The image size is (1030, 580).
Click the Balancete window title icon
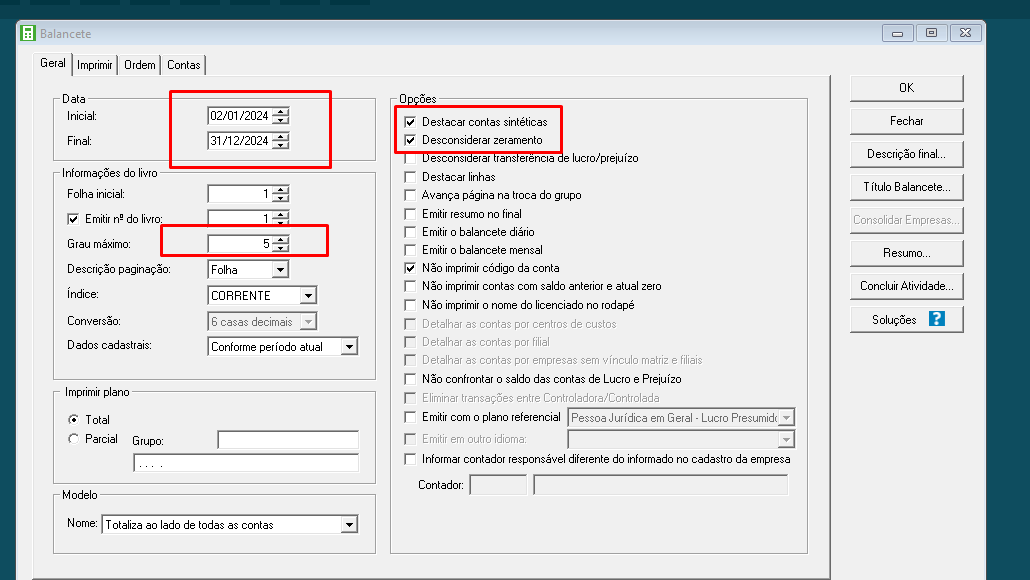pos(28,33)
